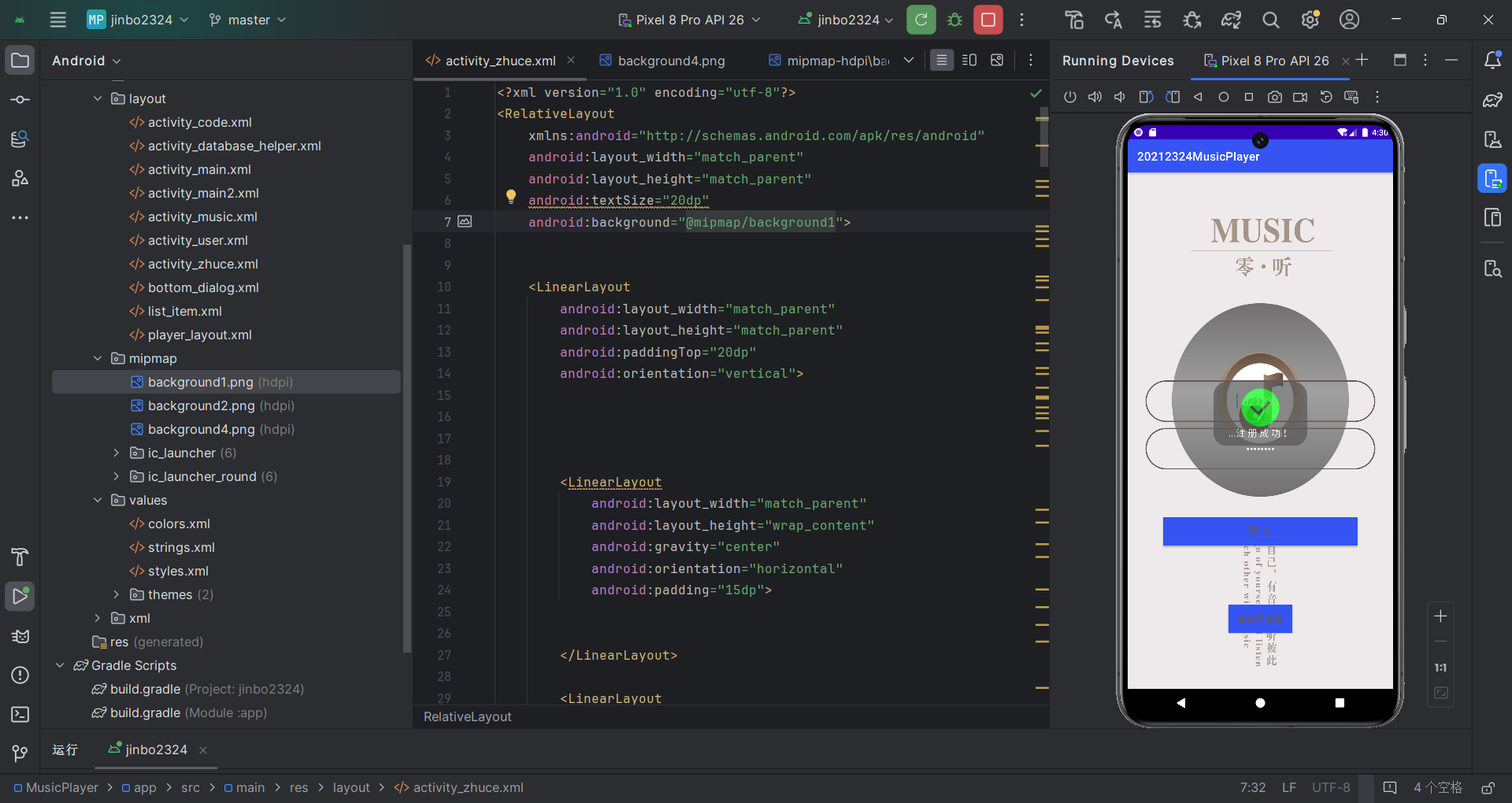The image size is (1512, 803).
Task: Open the Build hammer tool window
Action: 20,557
